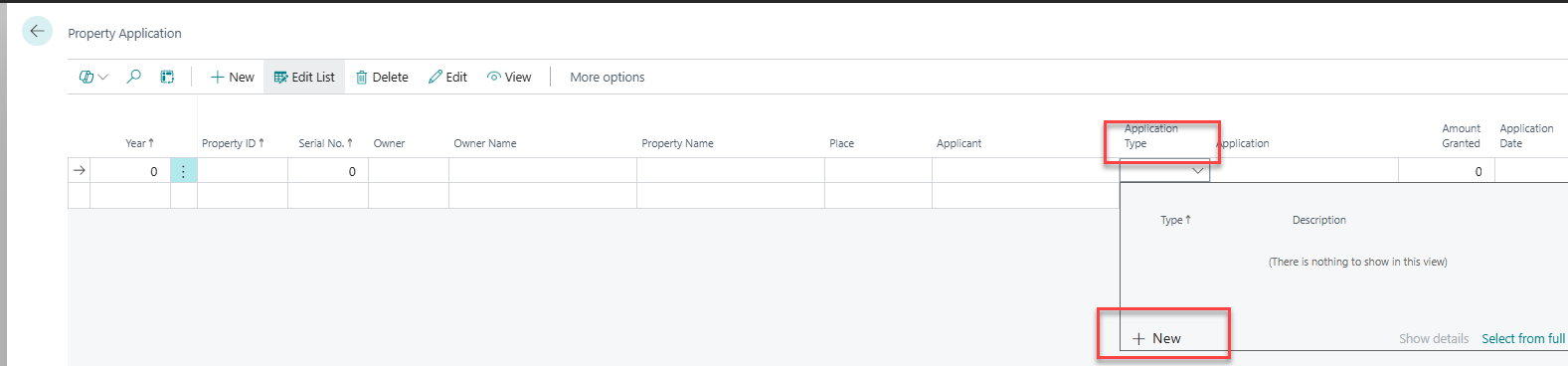Image resolution: width=1568 pixels, height=366 pixels.
Task: Click the Serial No. cell in first row
Action: click(x=328, y=171)
